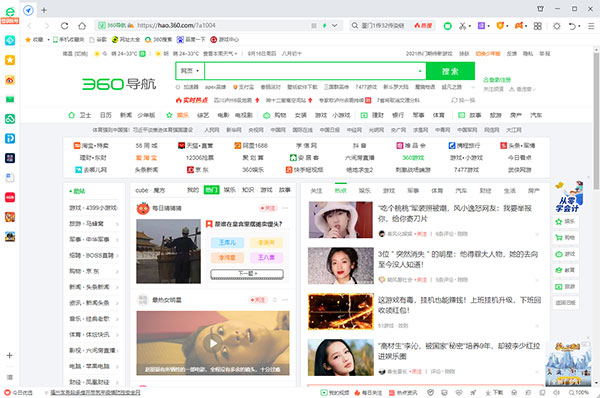The width and height of the screenshot is (600, 398).
Task: Click the green circle extension icon in toolbar
Action: tap(447, 26)
